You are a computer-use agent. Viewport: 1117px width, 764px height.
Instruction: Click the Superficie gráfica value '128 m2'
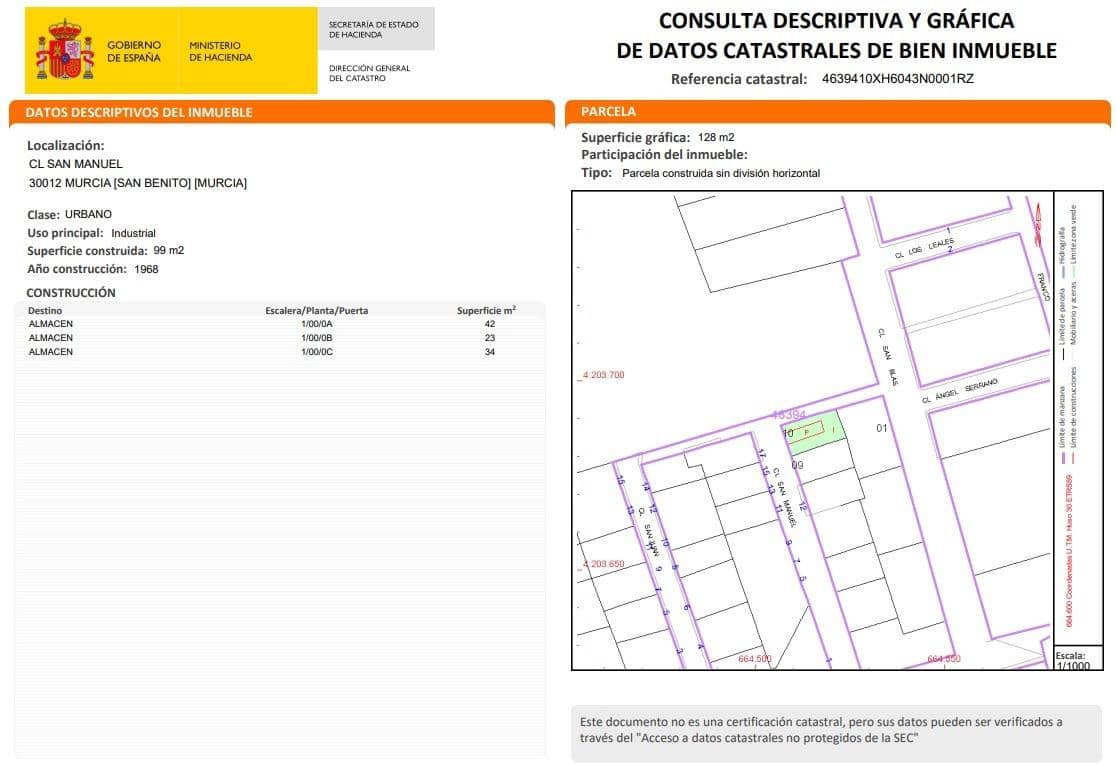click(716, 138)
